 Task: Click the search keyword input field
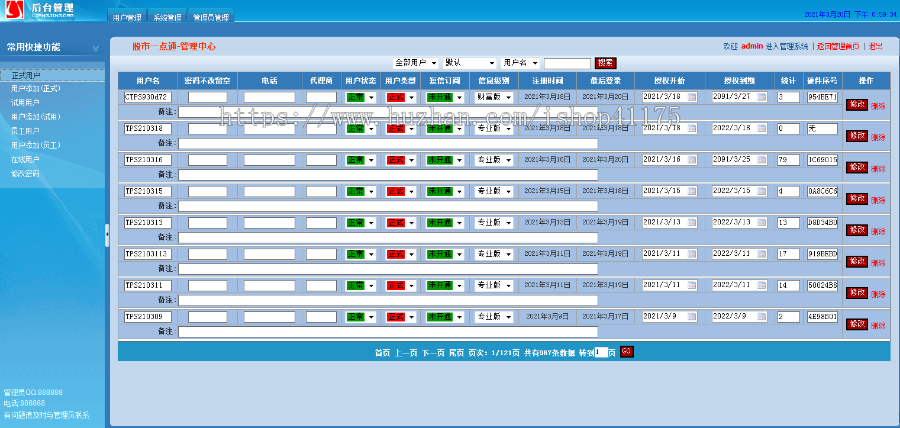(567, 62)
